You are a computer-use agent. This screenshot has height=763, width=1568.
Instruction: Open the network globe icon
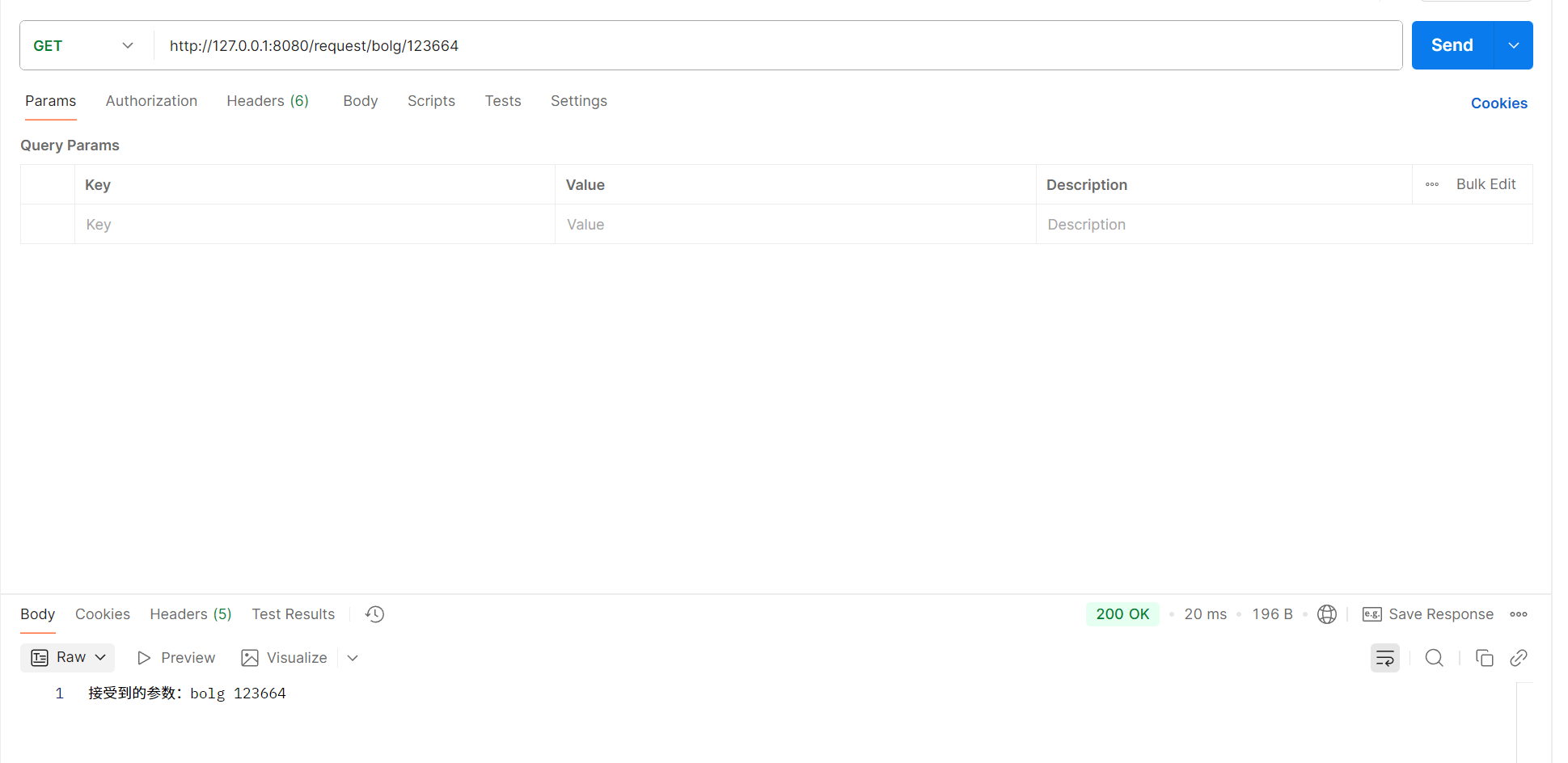1326,614
